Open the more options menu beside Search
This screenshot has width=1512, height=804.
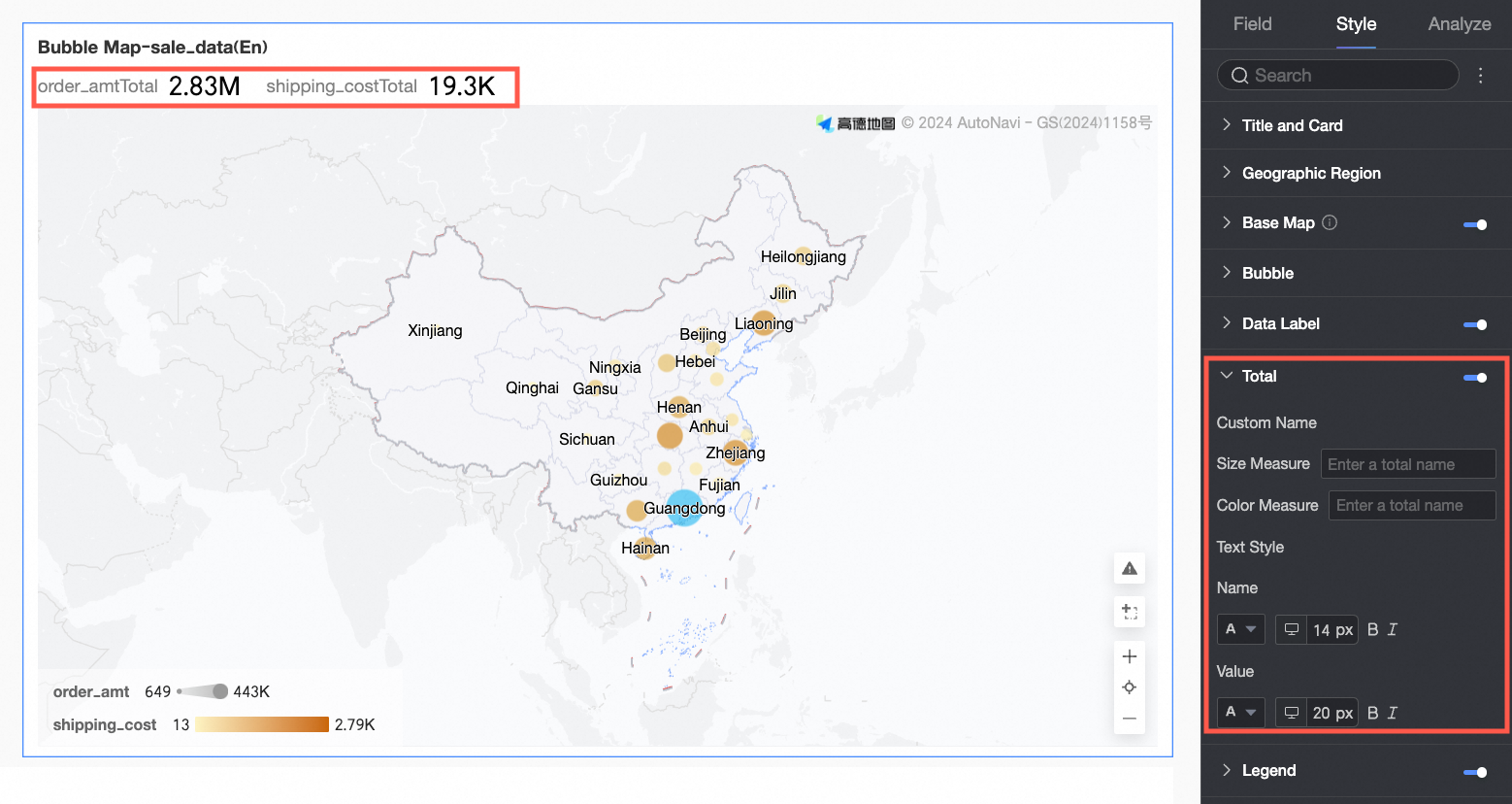coord(1480,76)
